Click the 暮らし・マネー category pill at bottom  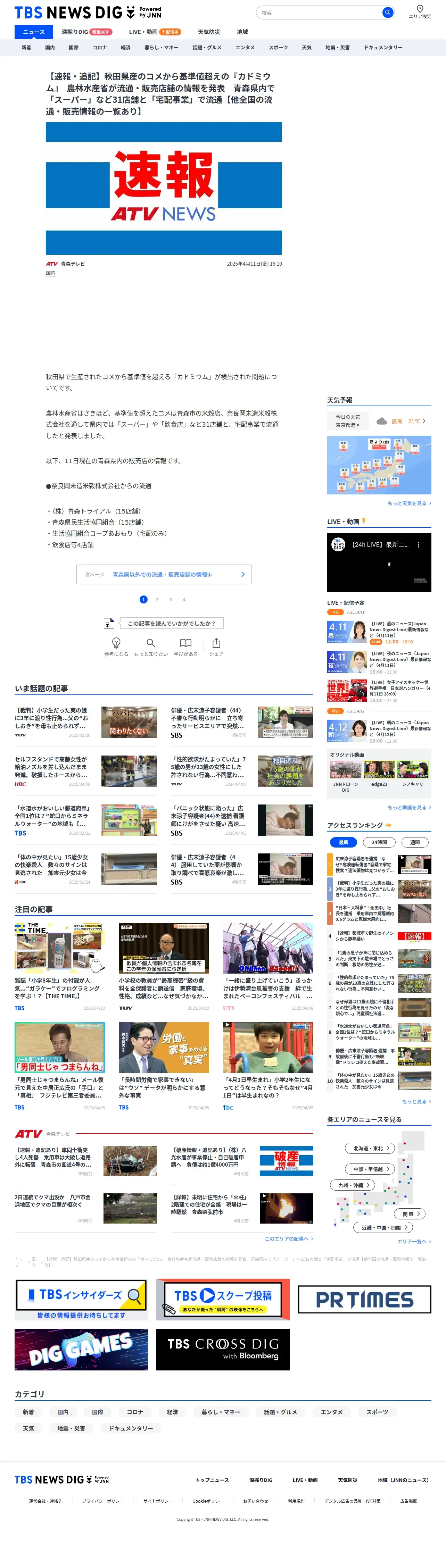click(x=221, y=1411)
